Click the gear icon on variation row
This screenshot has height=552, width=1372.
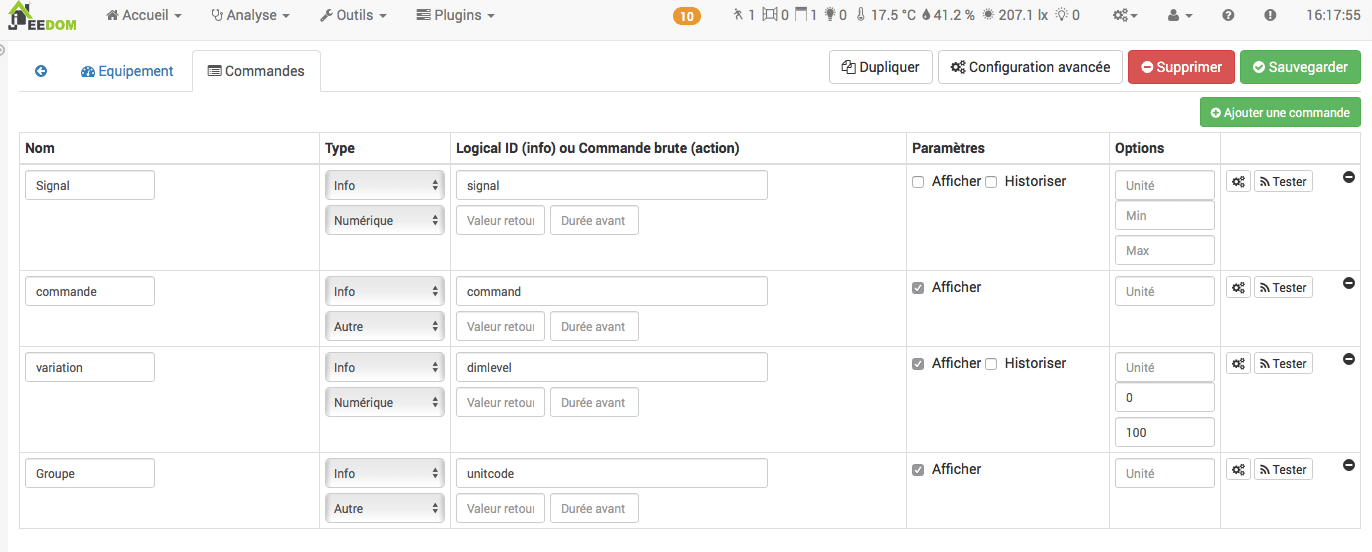click(1238, 364)
